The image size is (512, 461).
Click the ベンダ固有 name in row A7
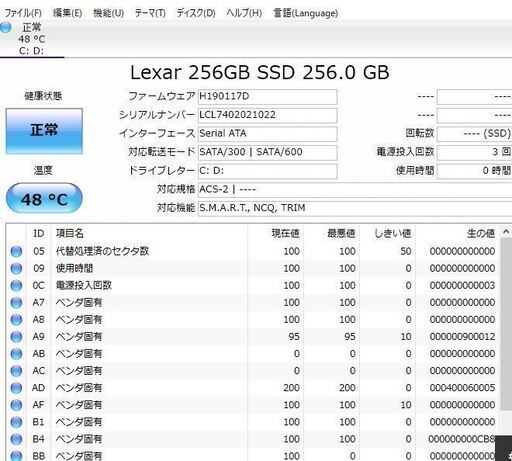point(79,303)
